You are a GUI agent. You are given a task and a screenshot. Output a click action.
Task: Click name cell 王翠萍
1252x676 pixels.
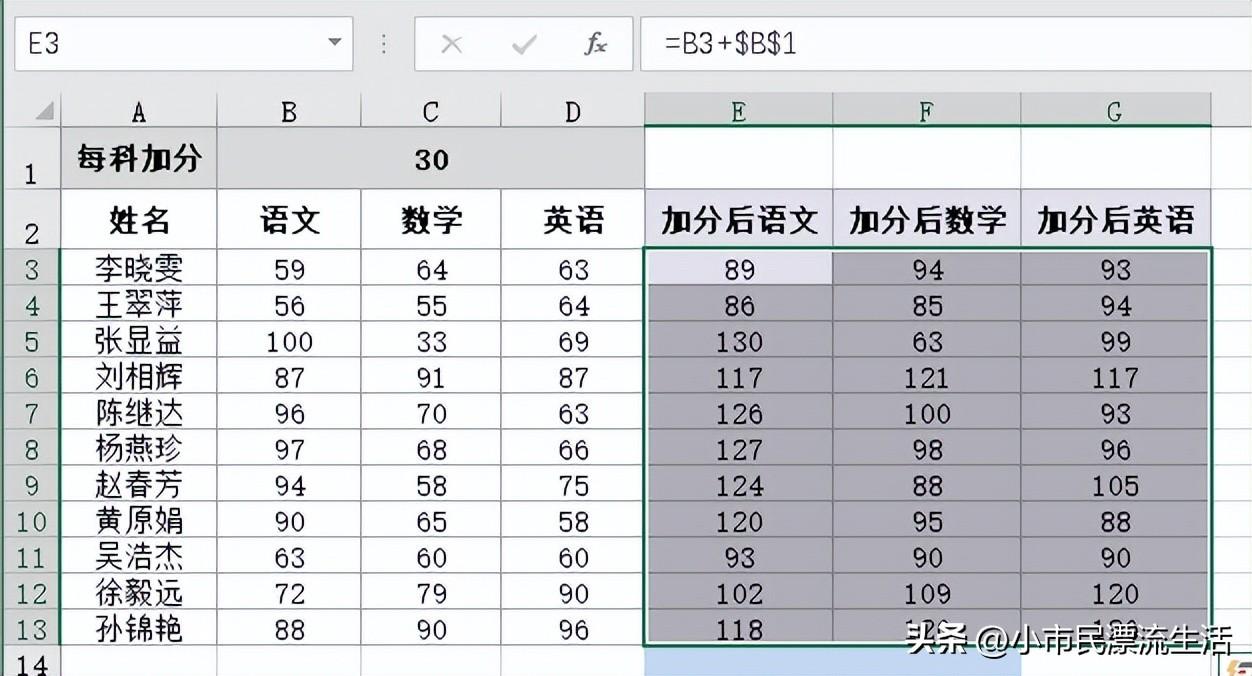(139, 305)
